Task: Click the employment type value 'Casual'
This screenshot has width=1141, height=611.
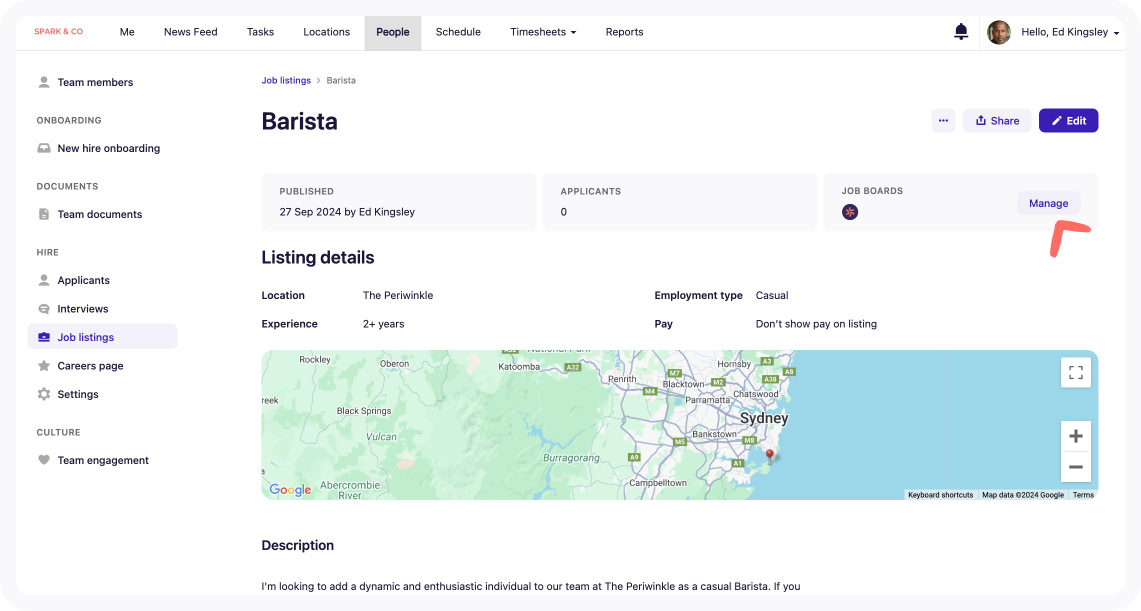Action: coord(772,295)
